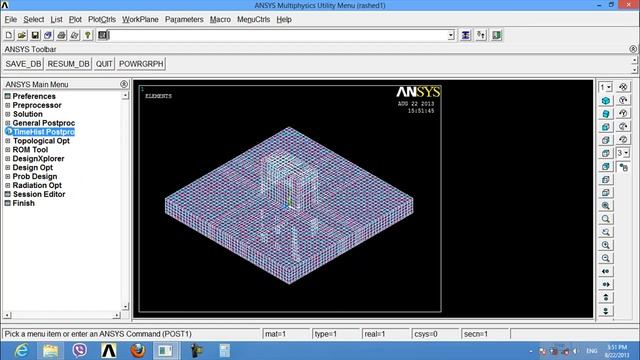Pan the model down with the down-arrow icon

point(606,311)
